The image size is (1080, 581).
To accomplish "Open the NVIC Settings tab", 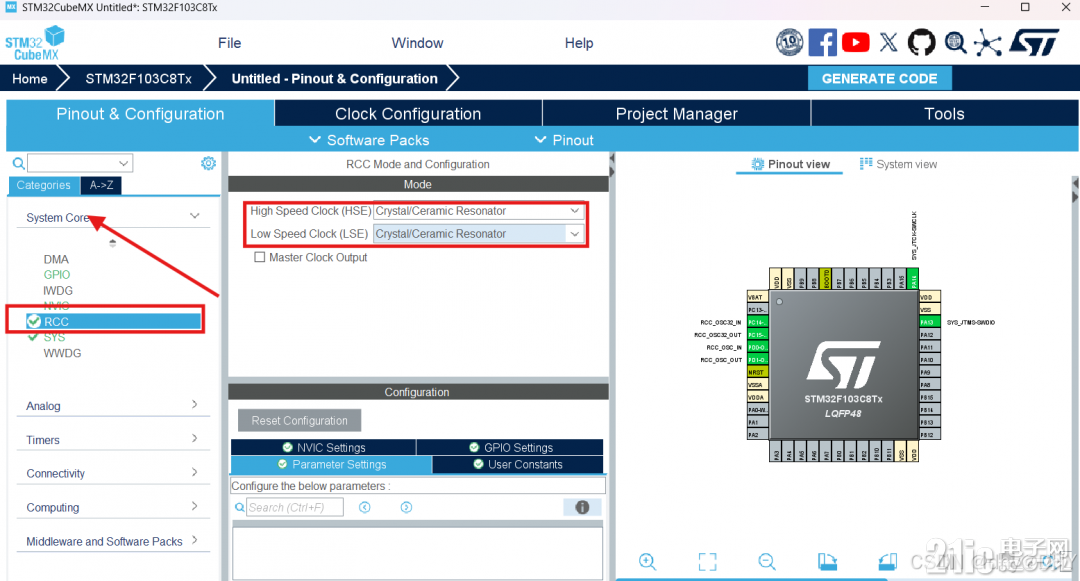I will [324, 447].
